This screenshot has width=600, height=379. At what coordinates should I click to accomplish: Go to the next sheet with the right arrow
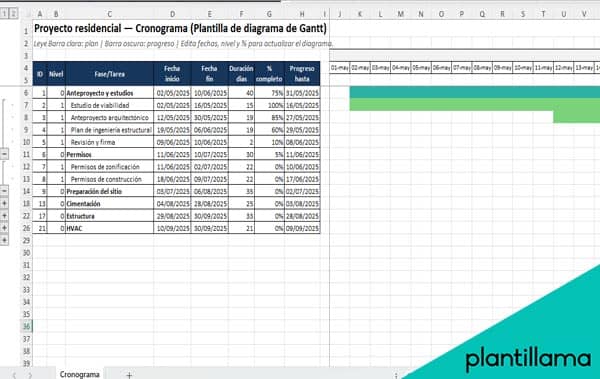pyautogui.click(x=30, y=375)
